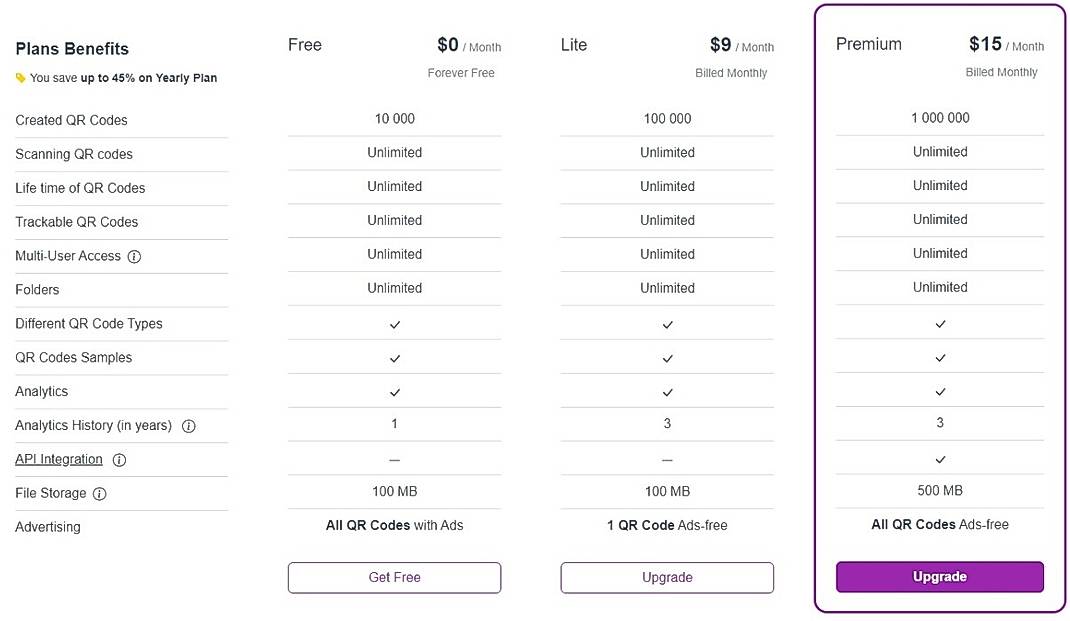Image resolution: width=1070 pixels, height=621 pixels.
Task: Click the File Storage info icon
Action: coord(99,493)
